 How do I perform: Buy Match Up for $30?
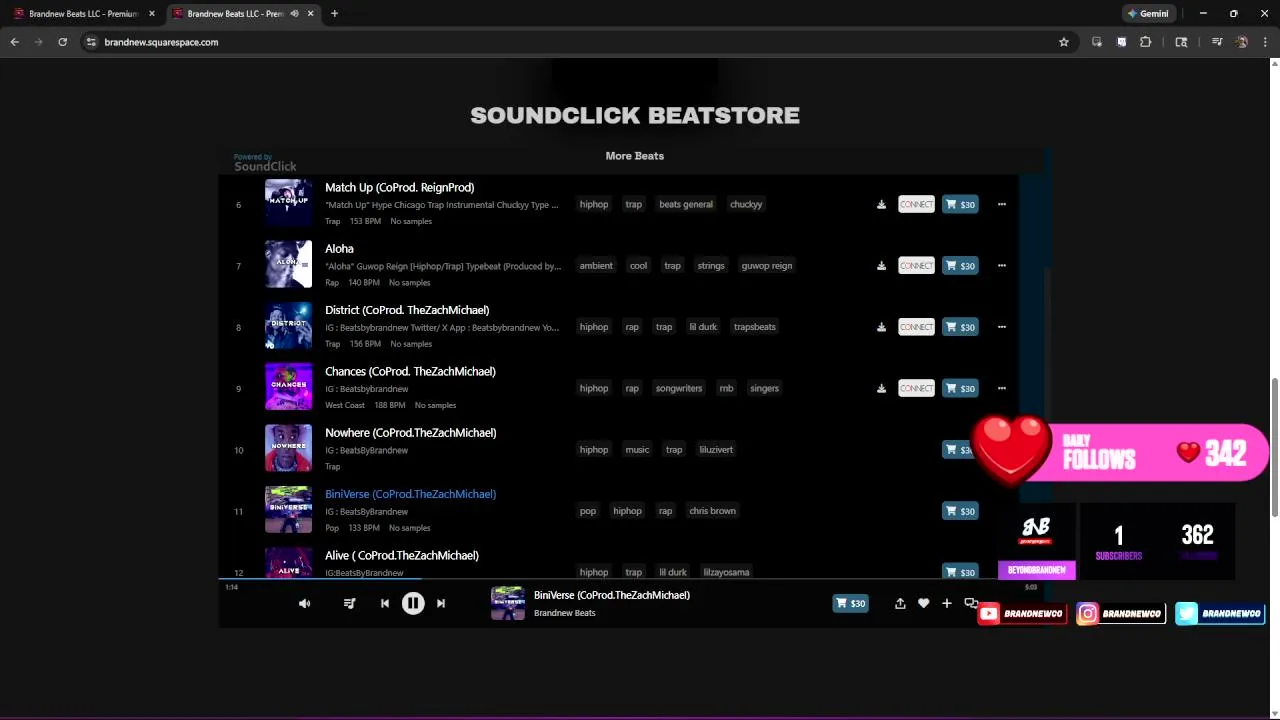point(960,204)
